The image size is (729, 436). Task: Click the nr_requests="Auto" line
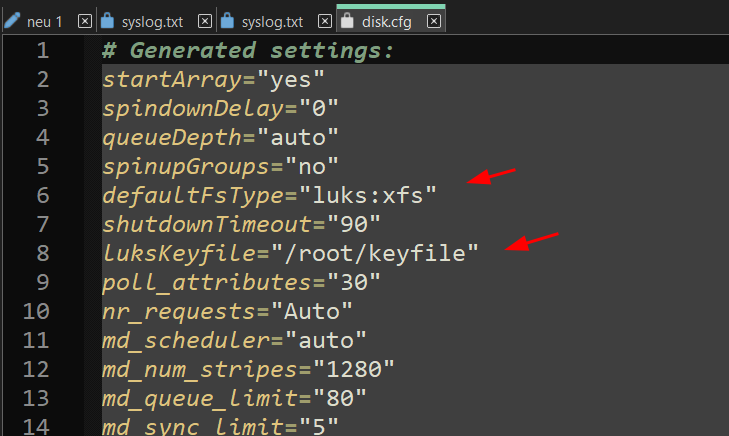pyautogui.click(x=227, y=311)
